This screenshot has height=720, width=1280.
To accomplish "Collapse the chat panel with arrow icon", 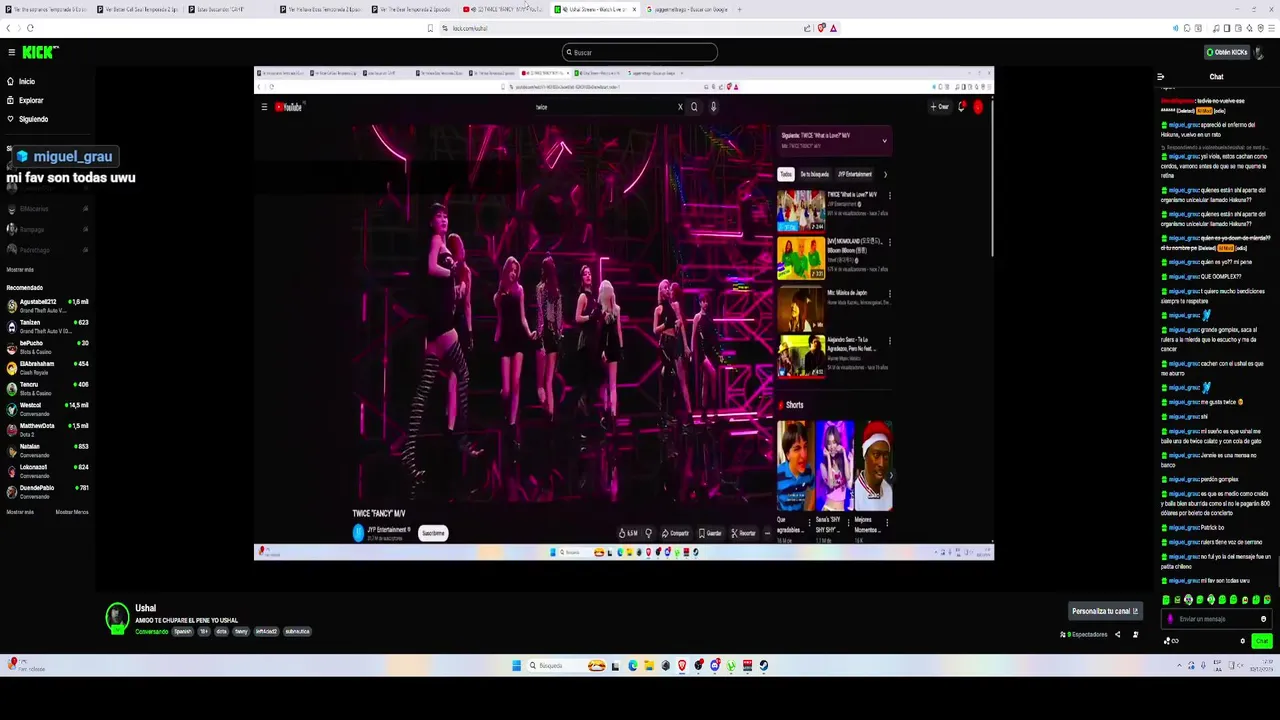I will coord(1160,77).
